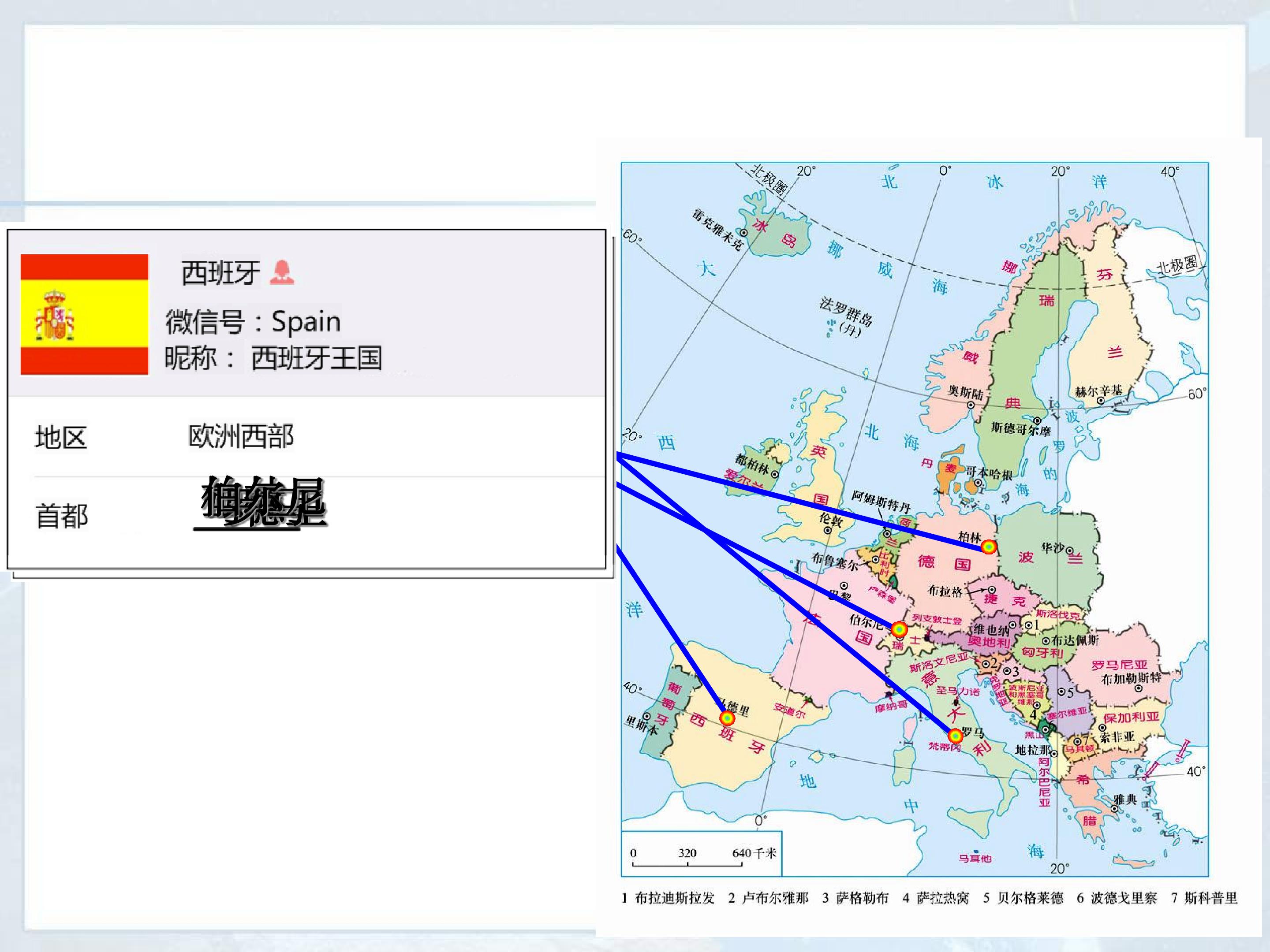The width and height of the screenshot is (1270, 952).
Task: Click the glowing marker on Bern (伯尔尼)
Action: click(x=899, y=629)
